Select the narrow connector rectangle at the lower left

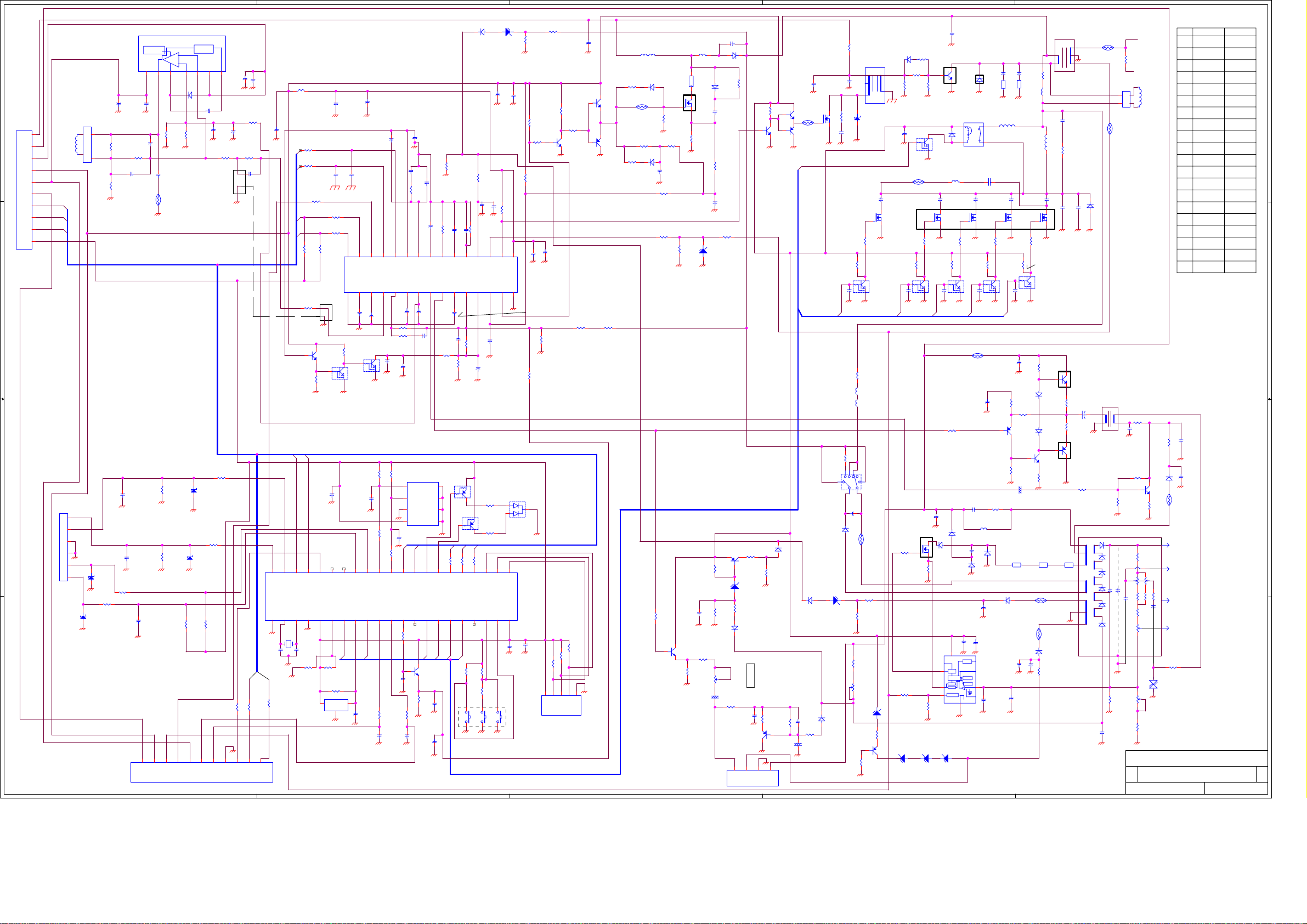pyautogui.click(x=64, y=547)
